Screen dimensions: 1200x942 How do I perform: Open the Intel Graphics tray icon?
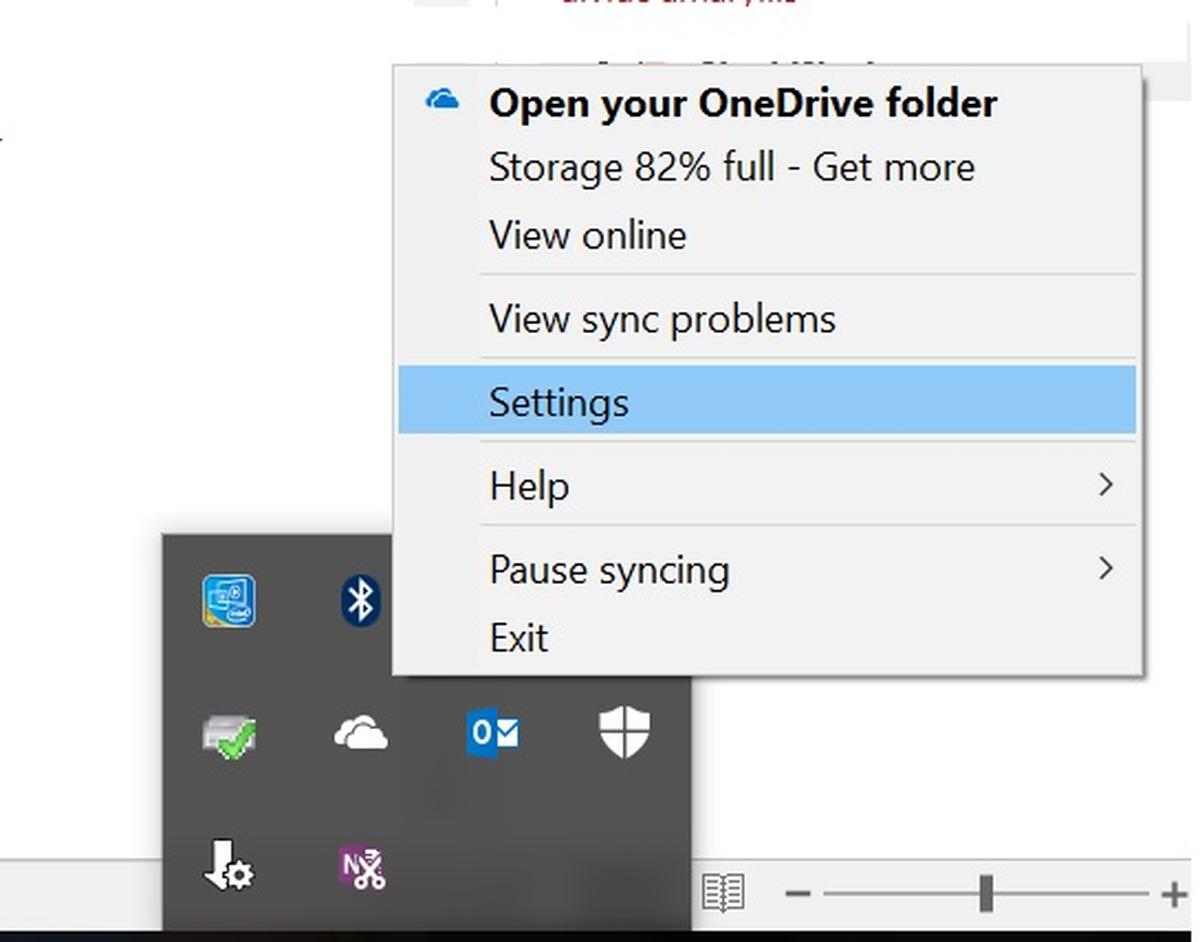tap(228, 600)
